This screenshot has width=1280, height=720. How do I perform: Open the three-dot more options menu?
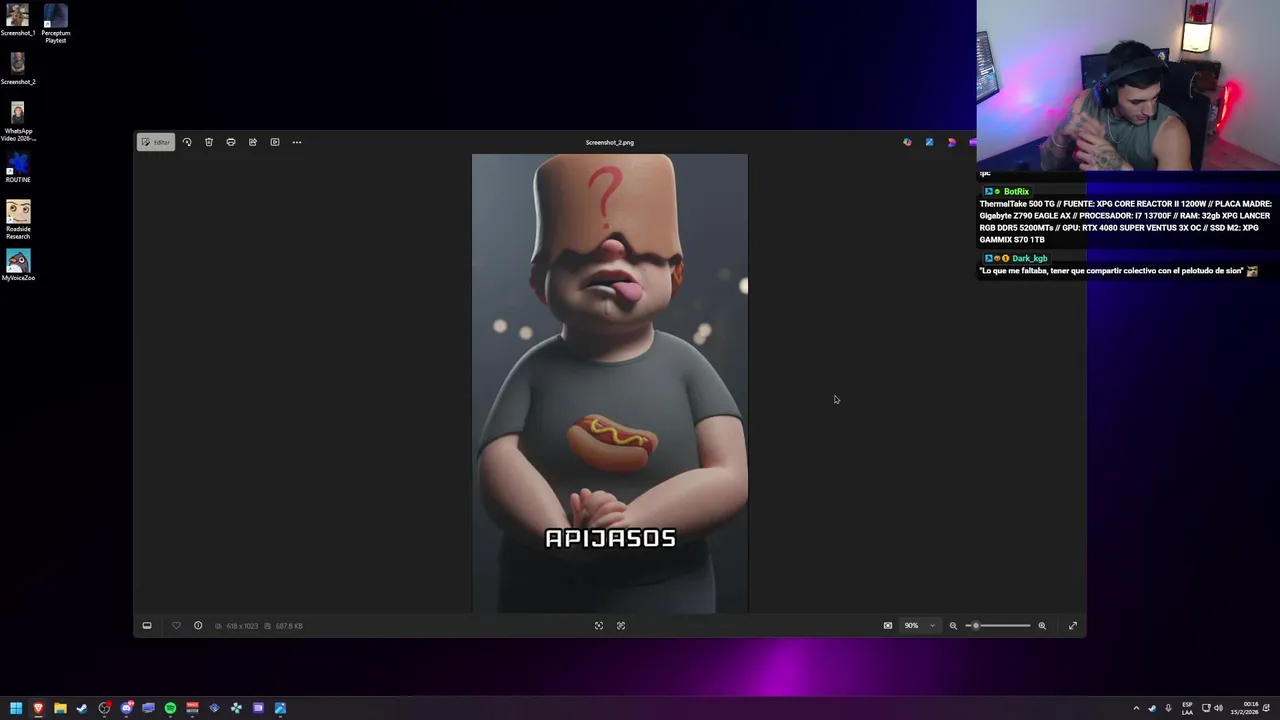(297, 142)
